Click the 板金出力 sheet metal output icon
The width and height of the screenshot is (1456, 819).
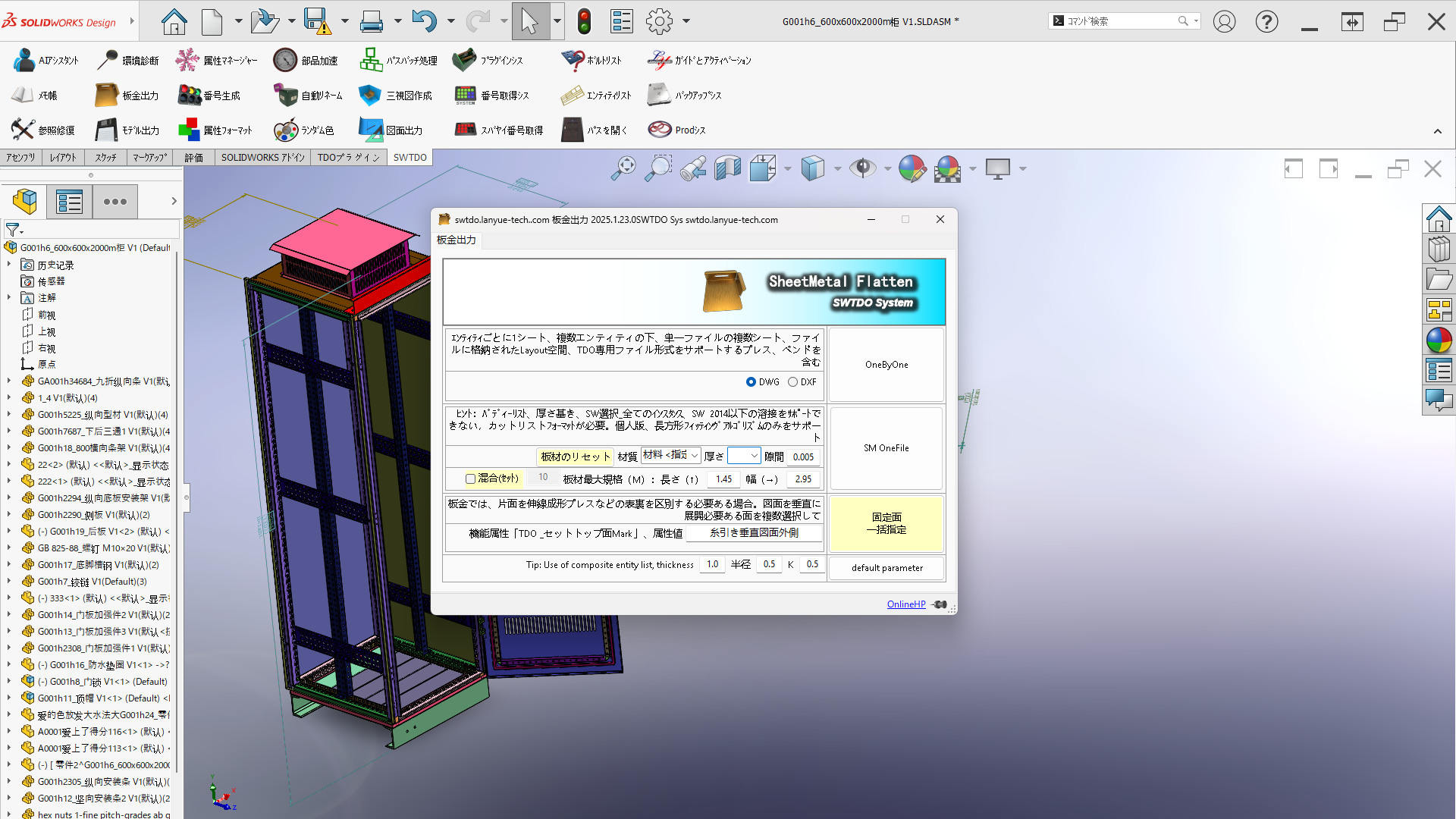pos(107,96)
